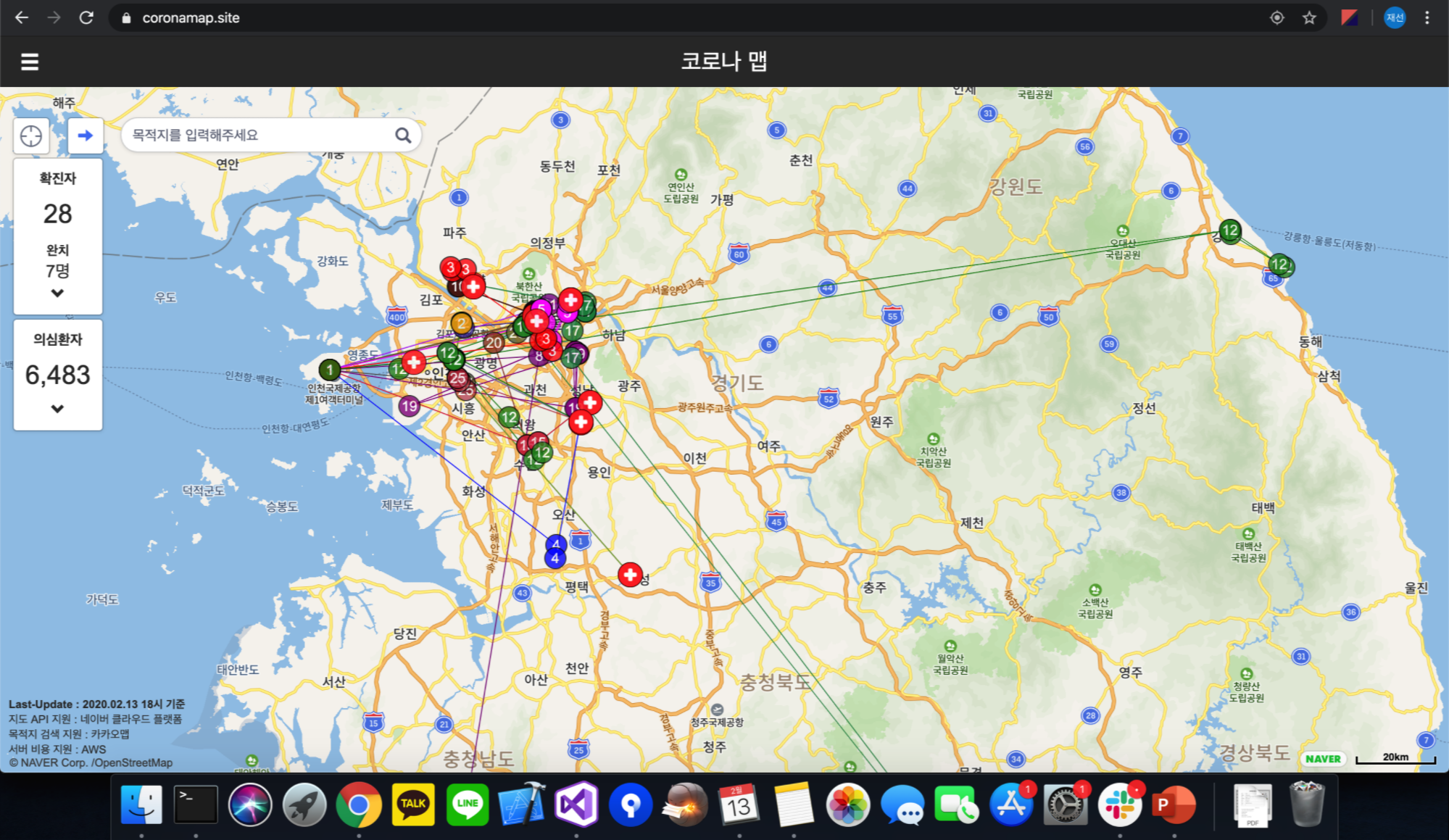Click dark green marker 1 at 인천국제공항

point(330,370)
